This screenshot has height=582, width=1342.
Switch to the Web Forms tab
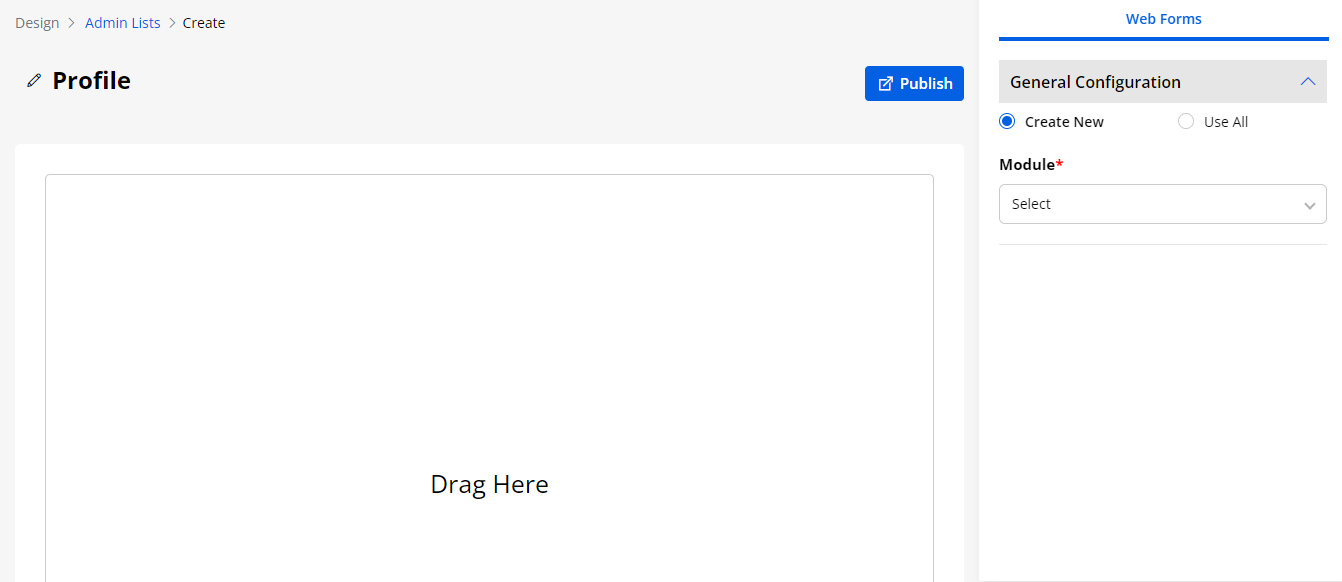tap(1163, 19)
